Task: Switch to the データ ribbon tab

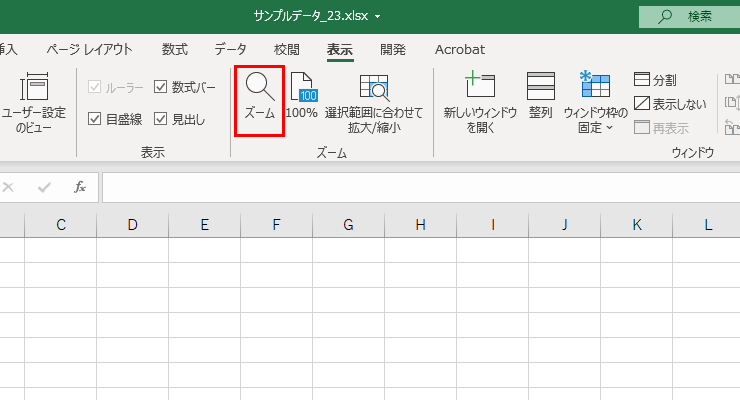Action: (x=230, y=49)
